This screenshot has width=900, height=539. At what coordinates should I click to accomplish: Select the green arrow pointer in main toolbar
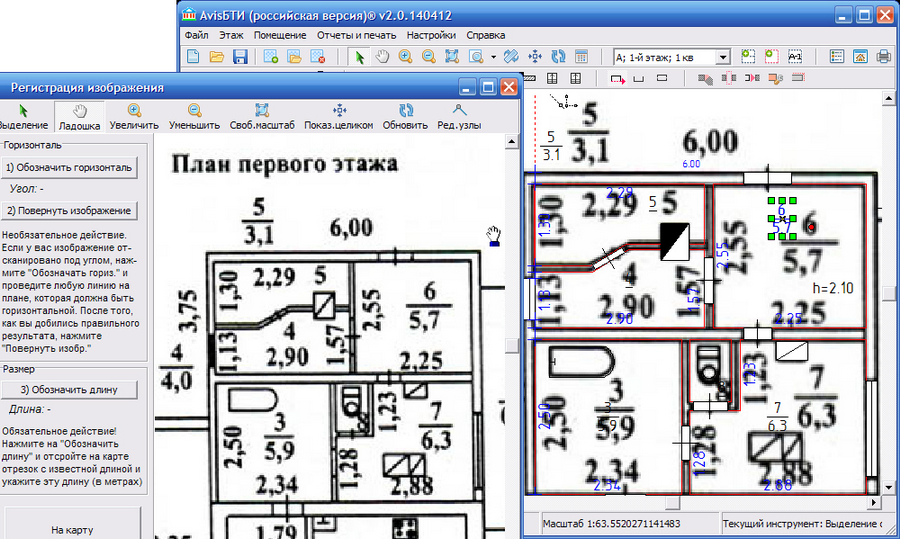tap(360, 57)
